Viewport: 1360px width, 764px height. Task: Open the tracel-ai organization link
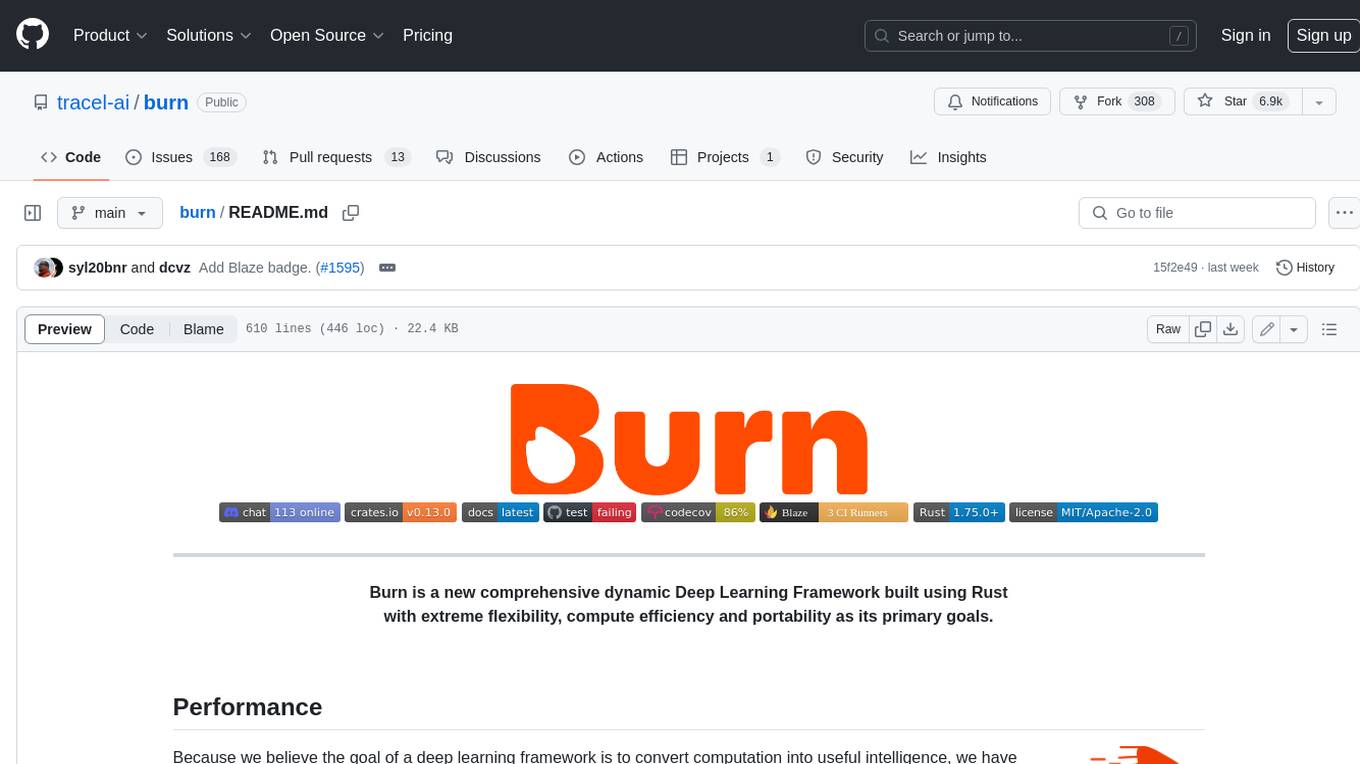point(93,102)
